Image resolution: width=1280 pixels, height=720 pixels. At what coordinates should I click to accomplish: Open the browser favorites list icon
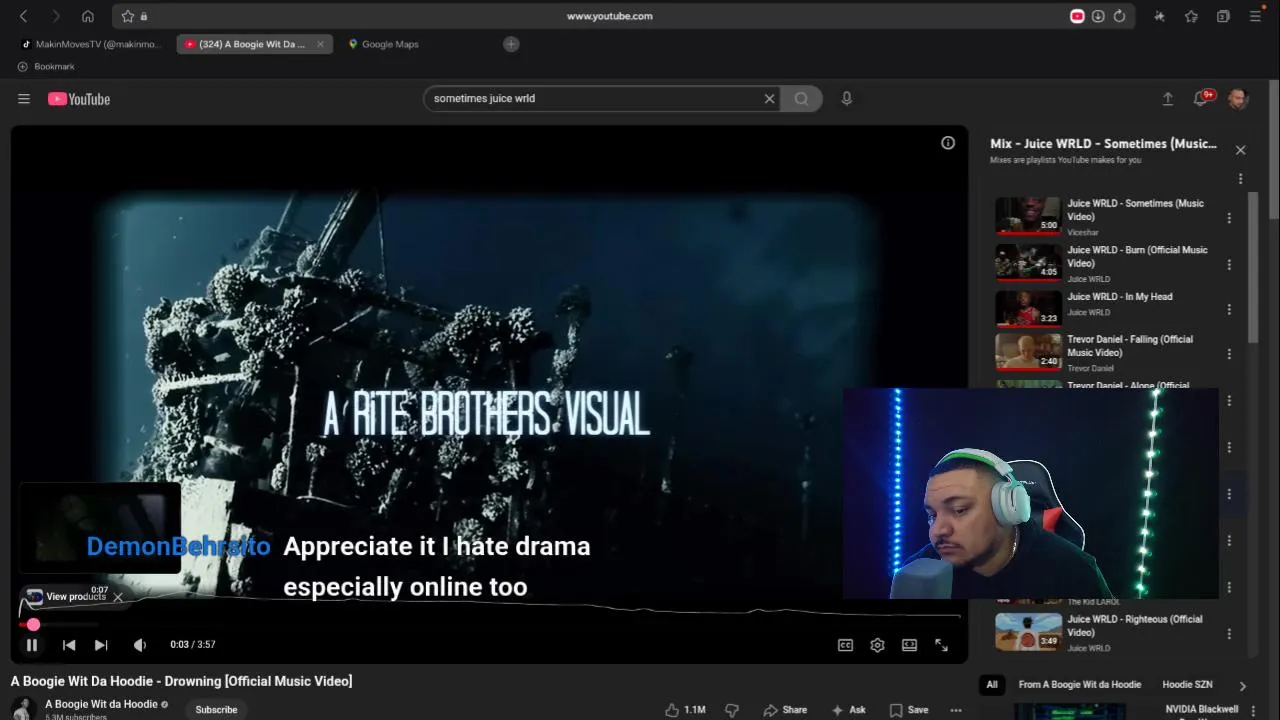[1191, 16]
